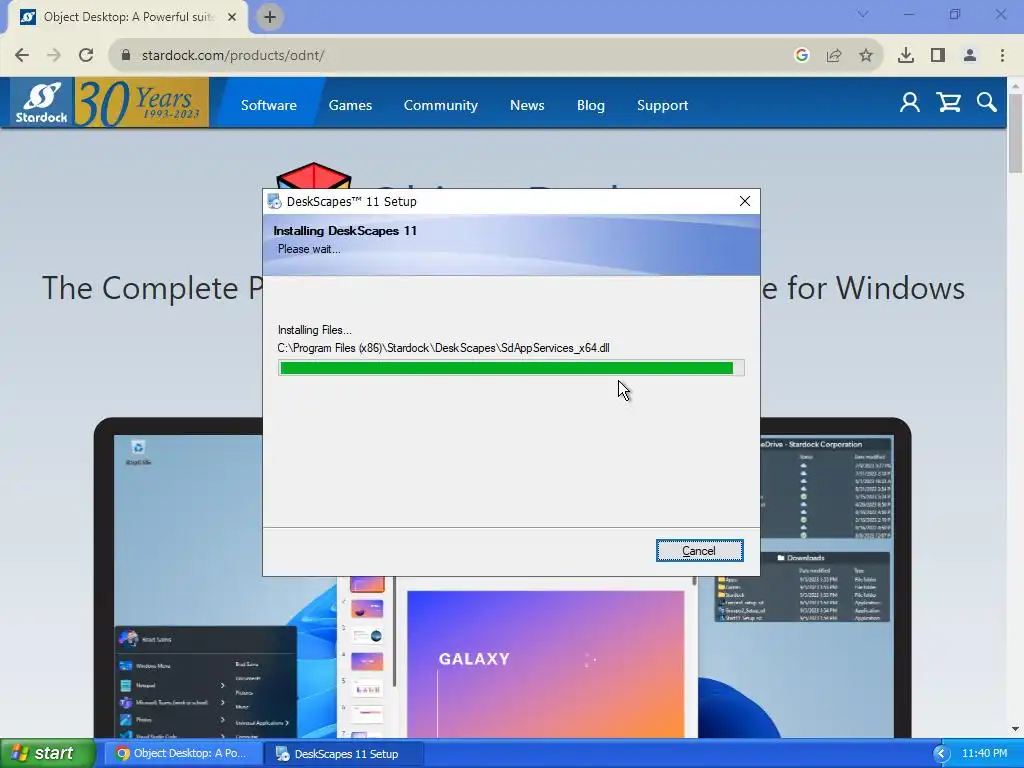1024x768 pixels.
Task: Click the DeskScapes Setup title bar icon
Action: (274, 201)
